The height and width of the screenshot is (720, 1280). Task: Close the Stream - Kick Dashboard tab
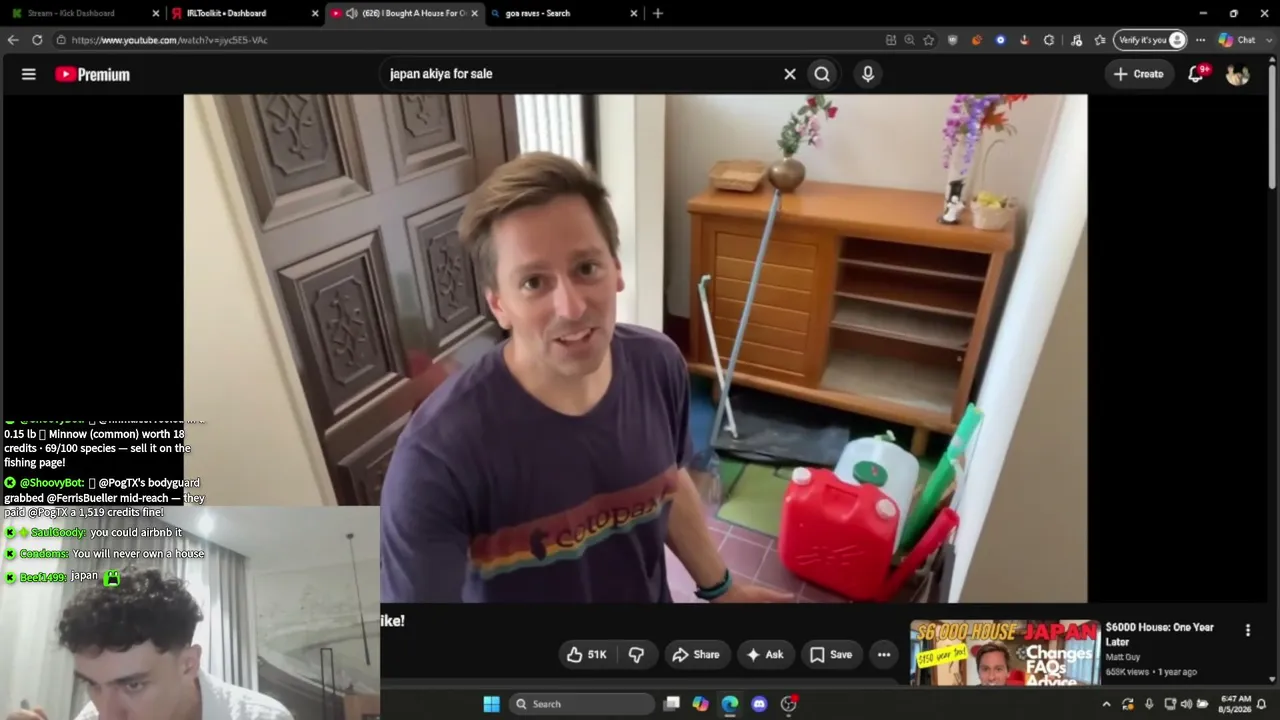(x=156, y=13)
